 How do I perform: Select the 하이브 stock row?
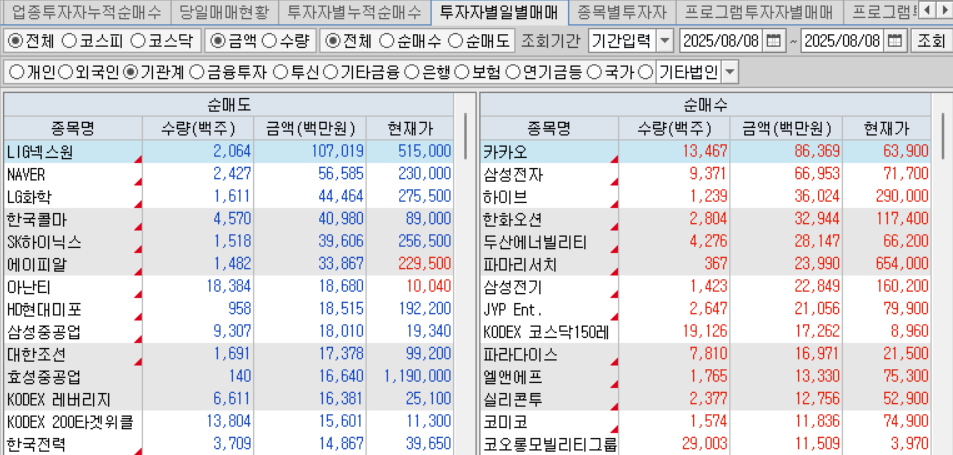(705, 197)
